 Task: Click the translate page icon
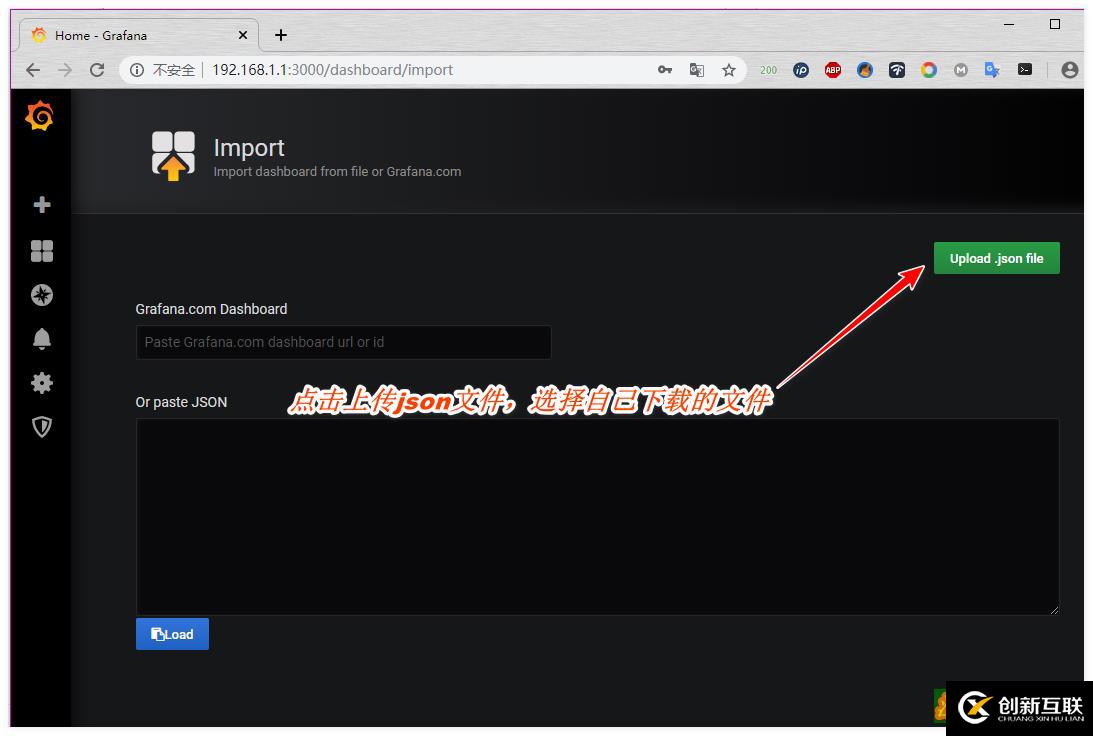696,70
